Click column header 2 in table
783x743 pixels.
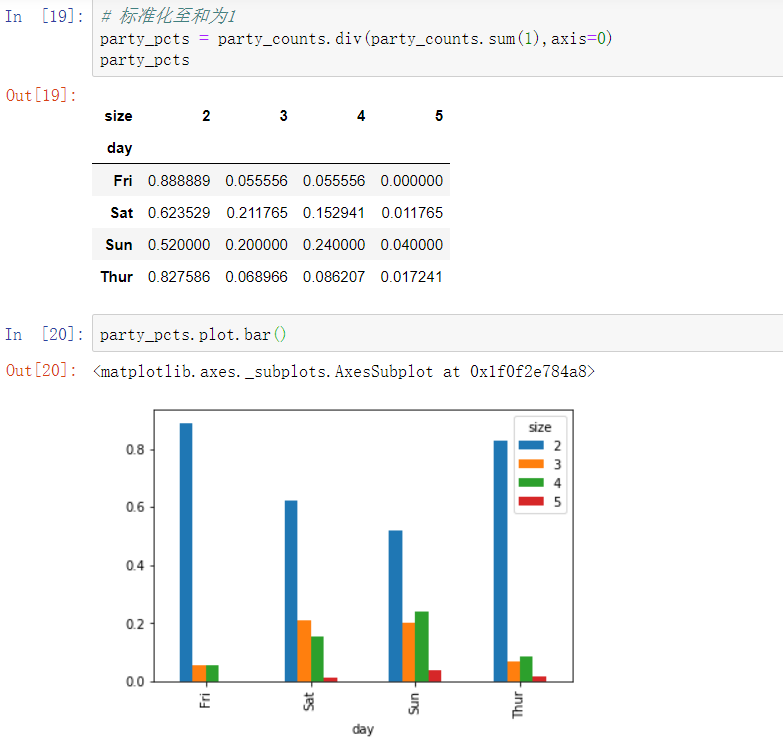point(206,116)
